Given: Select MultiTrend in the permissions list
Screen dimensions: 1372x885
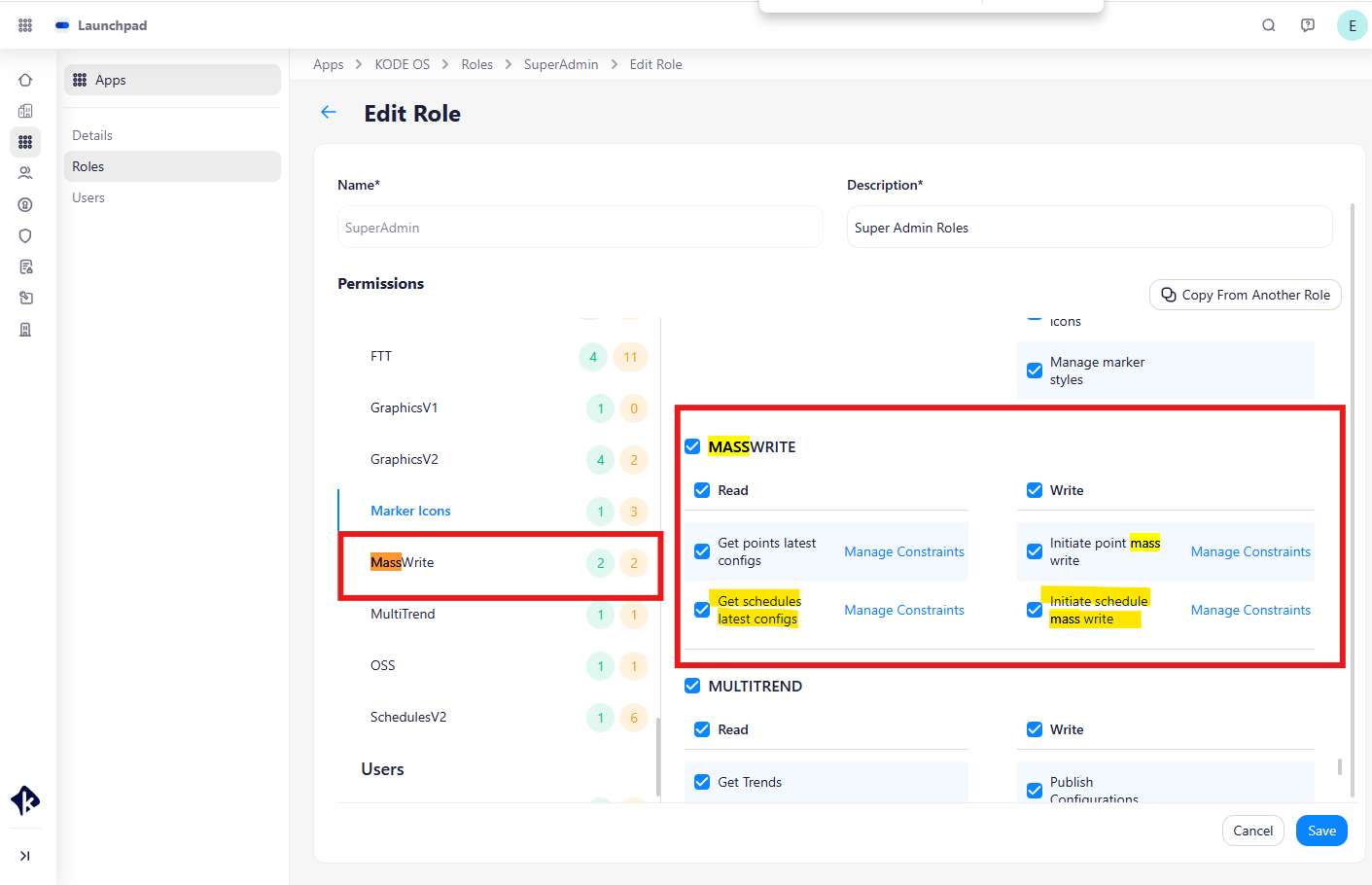Looking at the screenshot, I should click(403, 614).
